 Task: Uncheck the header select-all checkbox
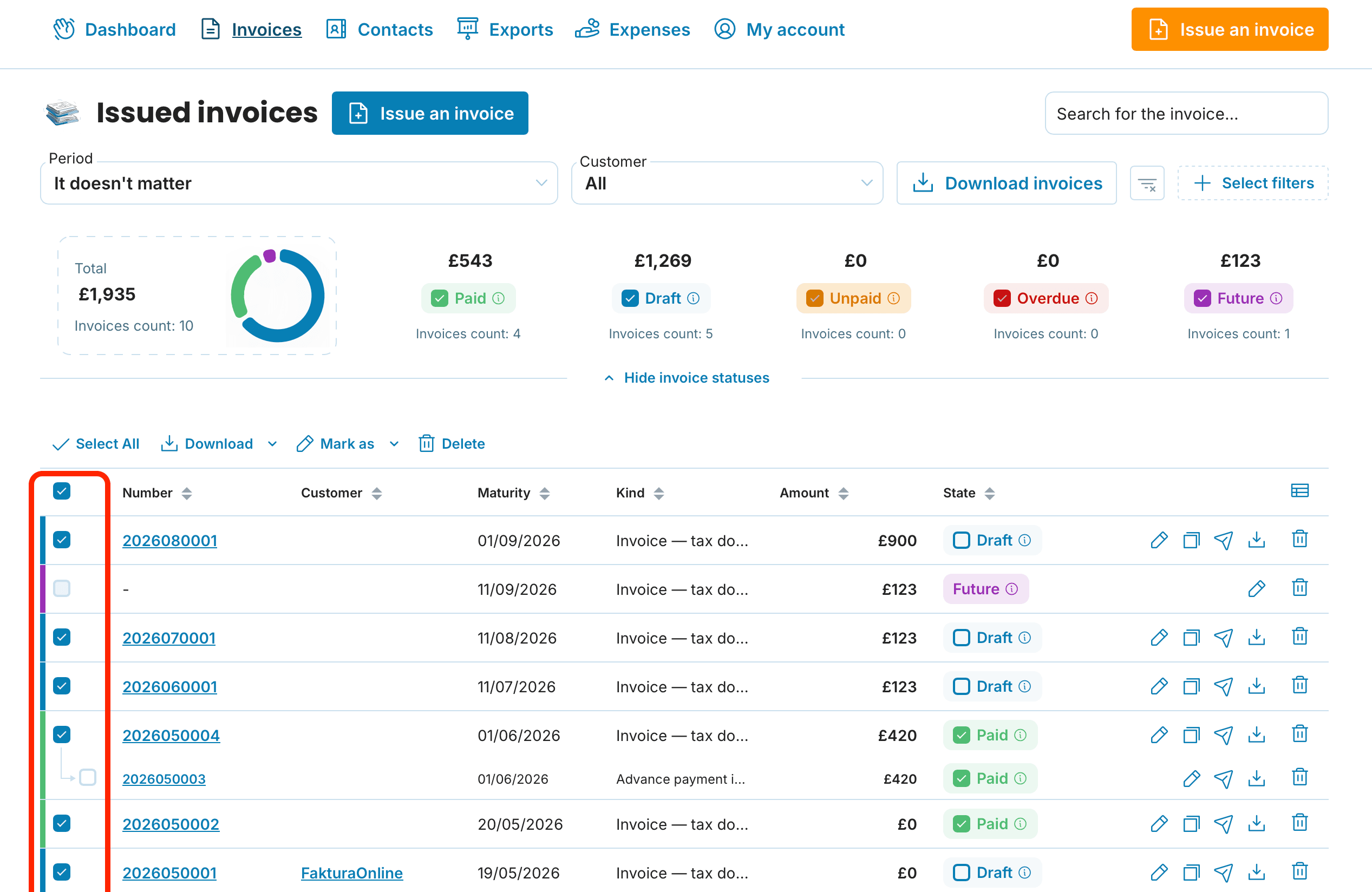click(x=62, y=491)
